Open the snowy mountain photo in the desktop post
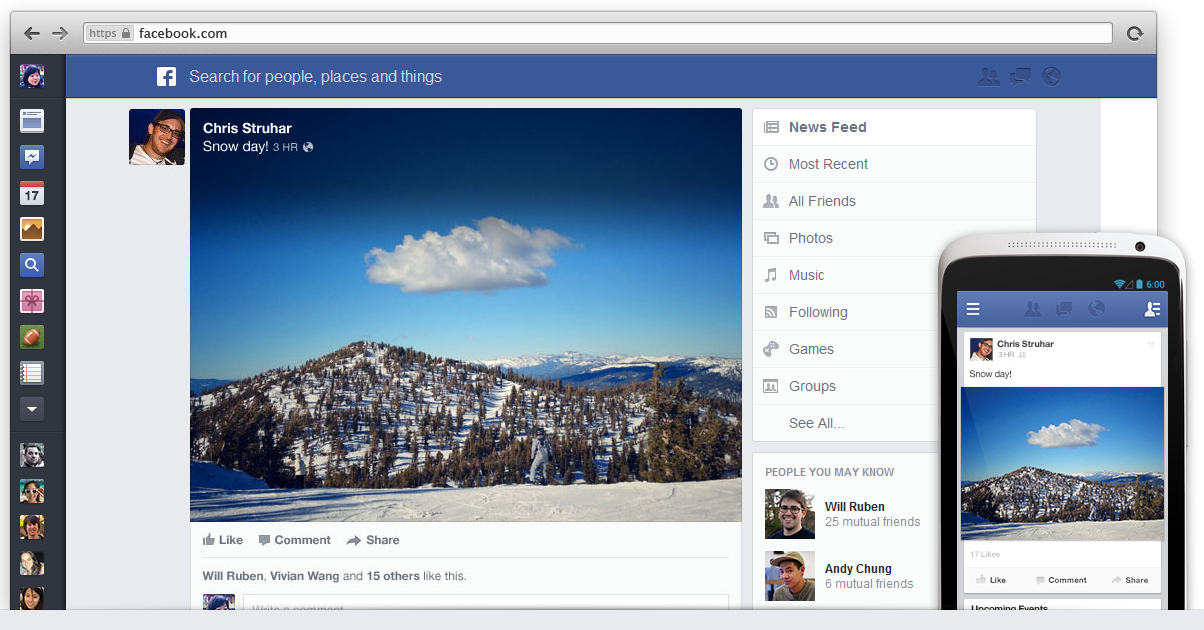The image size is (1204, 630). tap(466, 315)
